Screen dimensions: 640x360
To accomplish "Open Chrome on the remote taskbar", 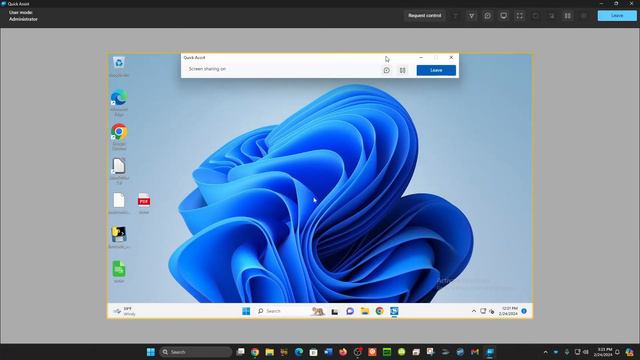I will [x=380, y=311].
